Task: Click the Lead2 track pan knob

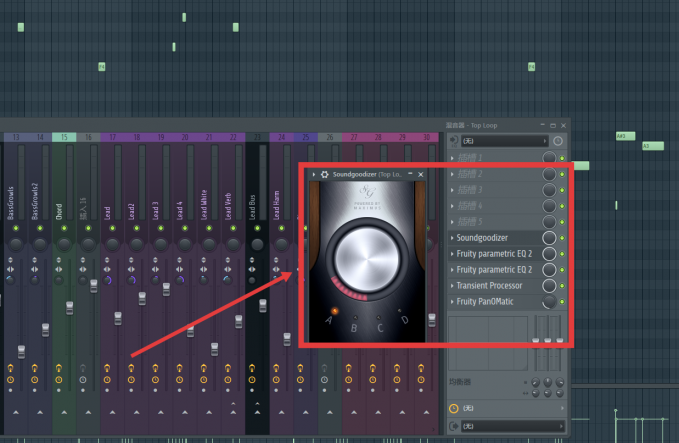Action: (136, 244)
